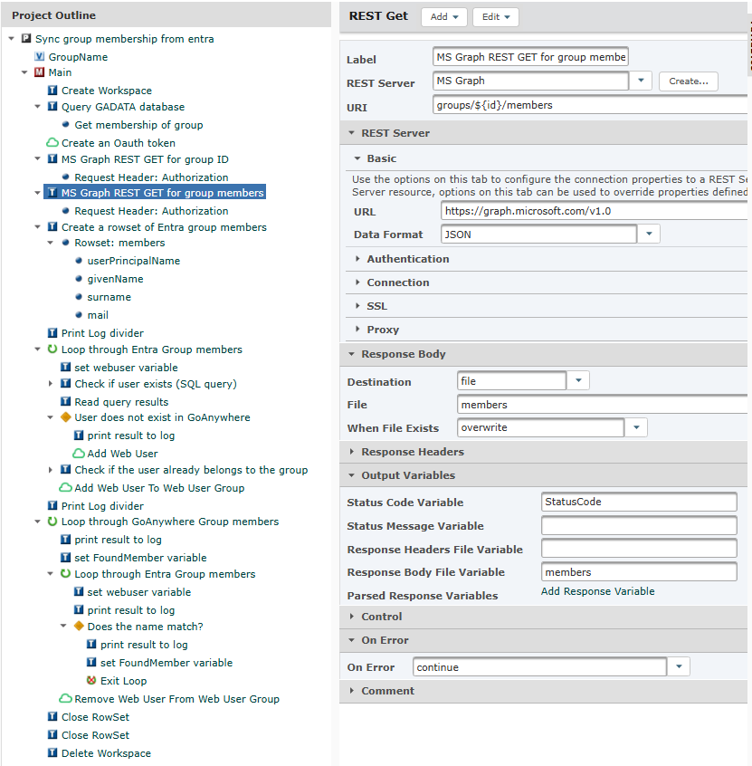This screenshot has height=766, width=752.
Task: Expand the SSL section
Action: pos(358,306)
